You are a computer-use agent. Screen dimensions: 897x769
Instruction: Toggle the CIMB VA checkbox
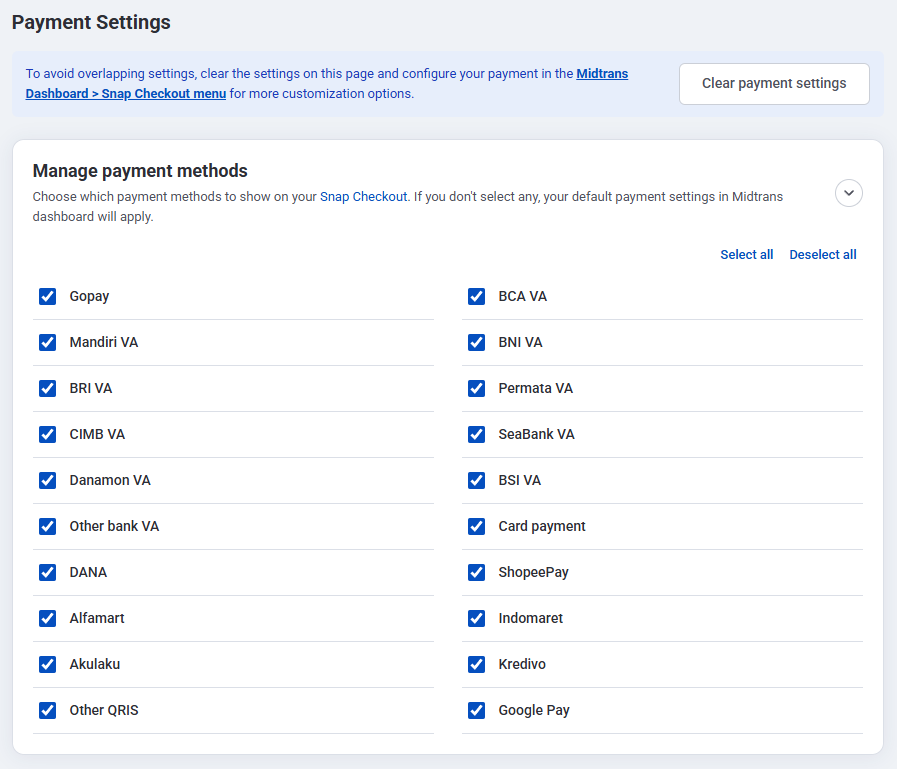[x=47, y=434]
